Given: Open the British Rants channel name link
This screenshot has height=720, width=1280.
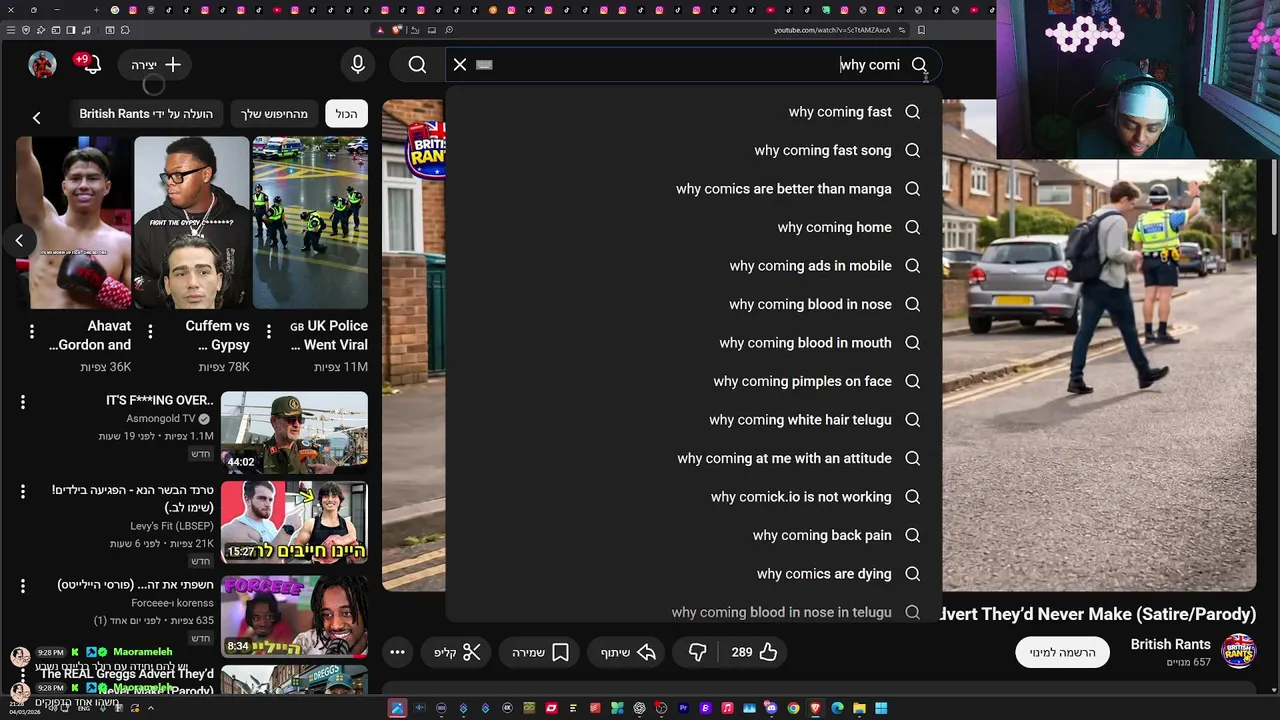Looking at the screenshot, I should click(x=1170, y=644).
